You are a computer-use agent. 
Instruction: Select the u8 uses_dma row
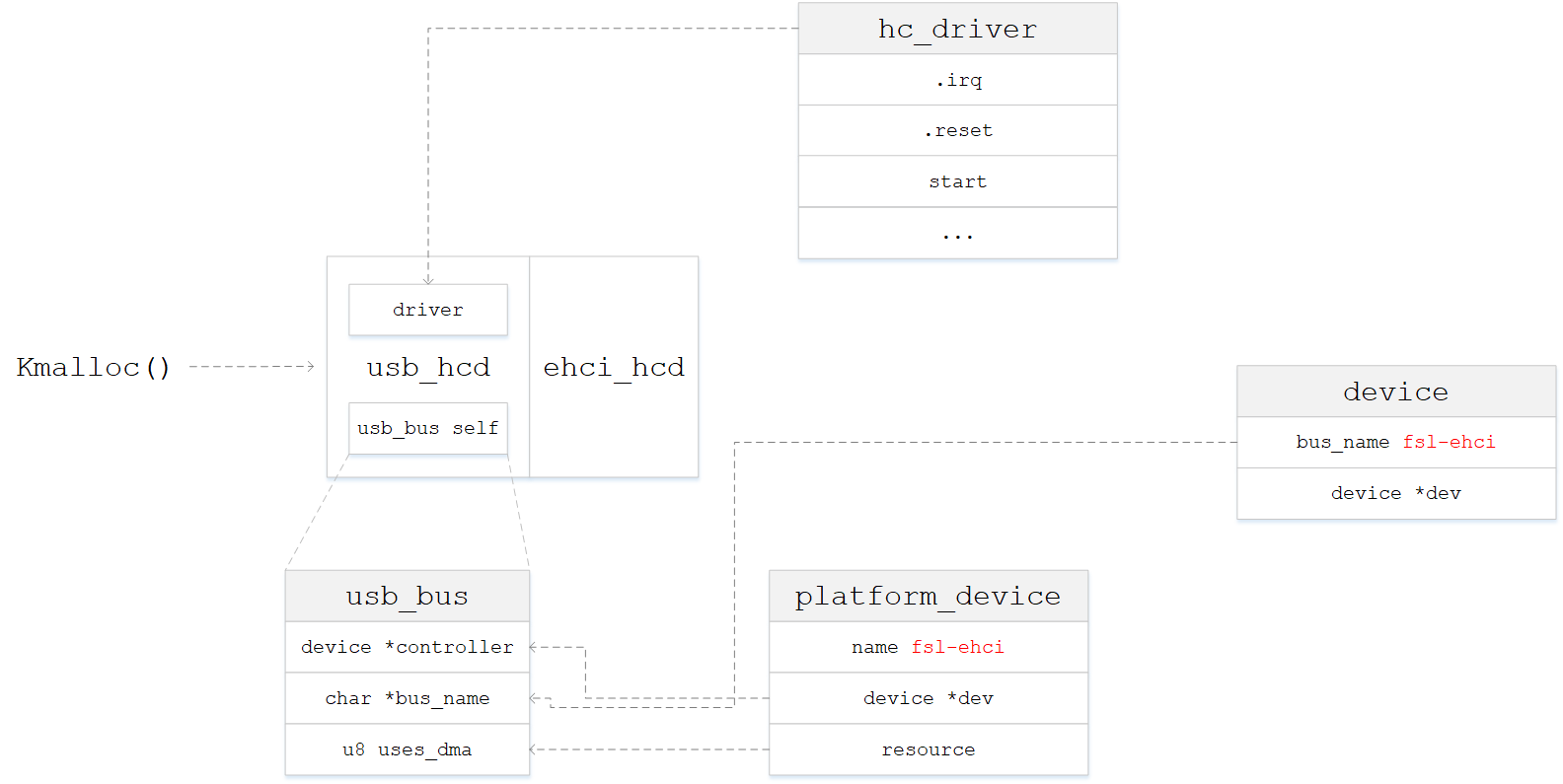point(408,749)
